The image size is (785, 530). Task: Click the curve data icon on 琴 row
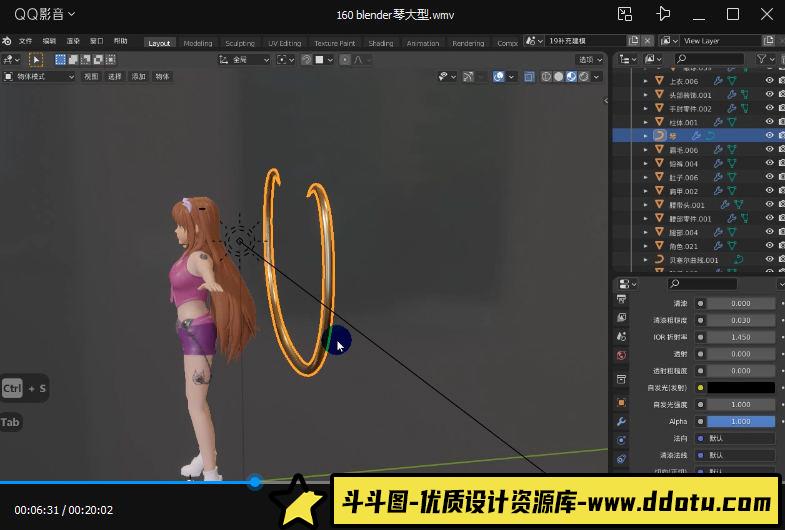coord(710,136)
